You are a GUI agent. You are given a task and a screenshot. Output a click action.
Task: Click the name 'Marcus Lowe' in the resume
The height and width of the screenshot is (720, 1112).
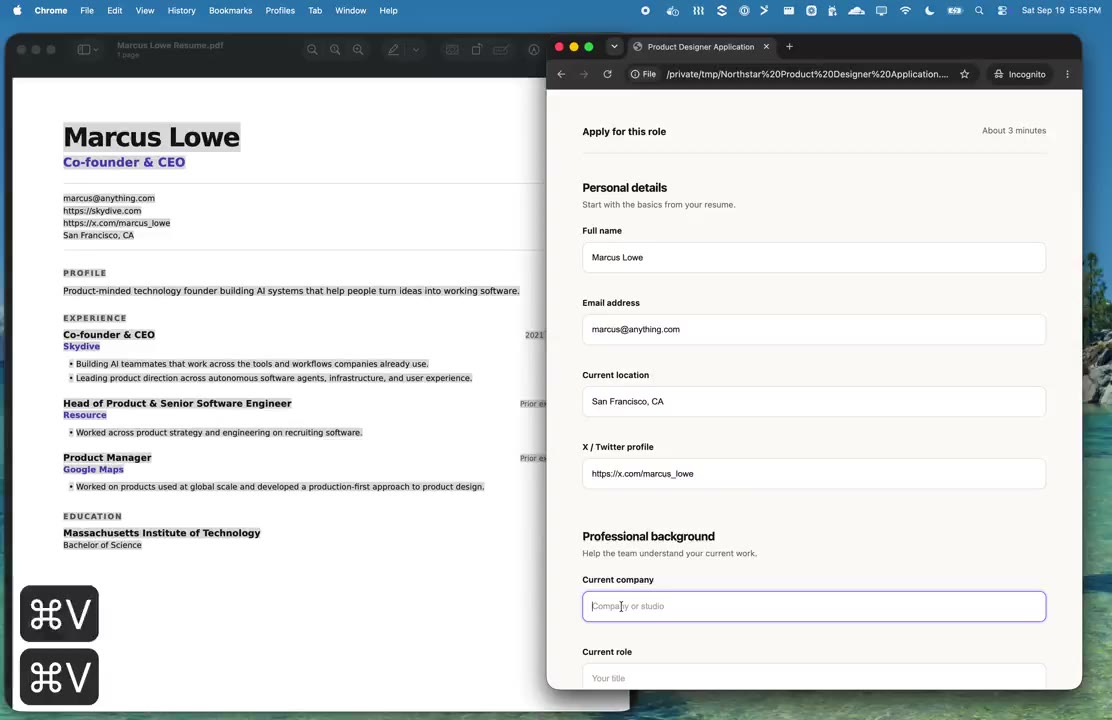(x=152, y=137)
